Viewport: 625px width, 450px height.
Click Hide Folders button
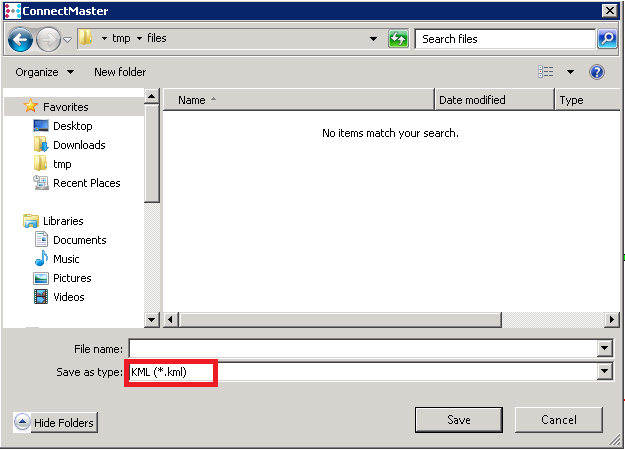coord(55,422)
